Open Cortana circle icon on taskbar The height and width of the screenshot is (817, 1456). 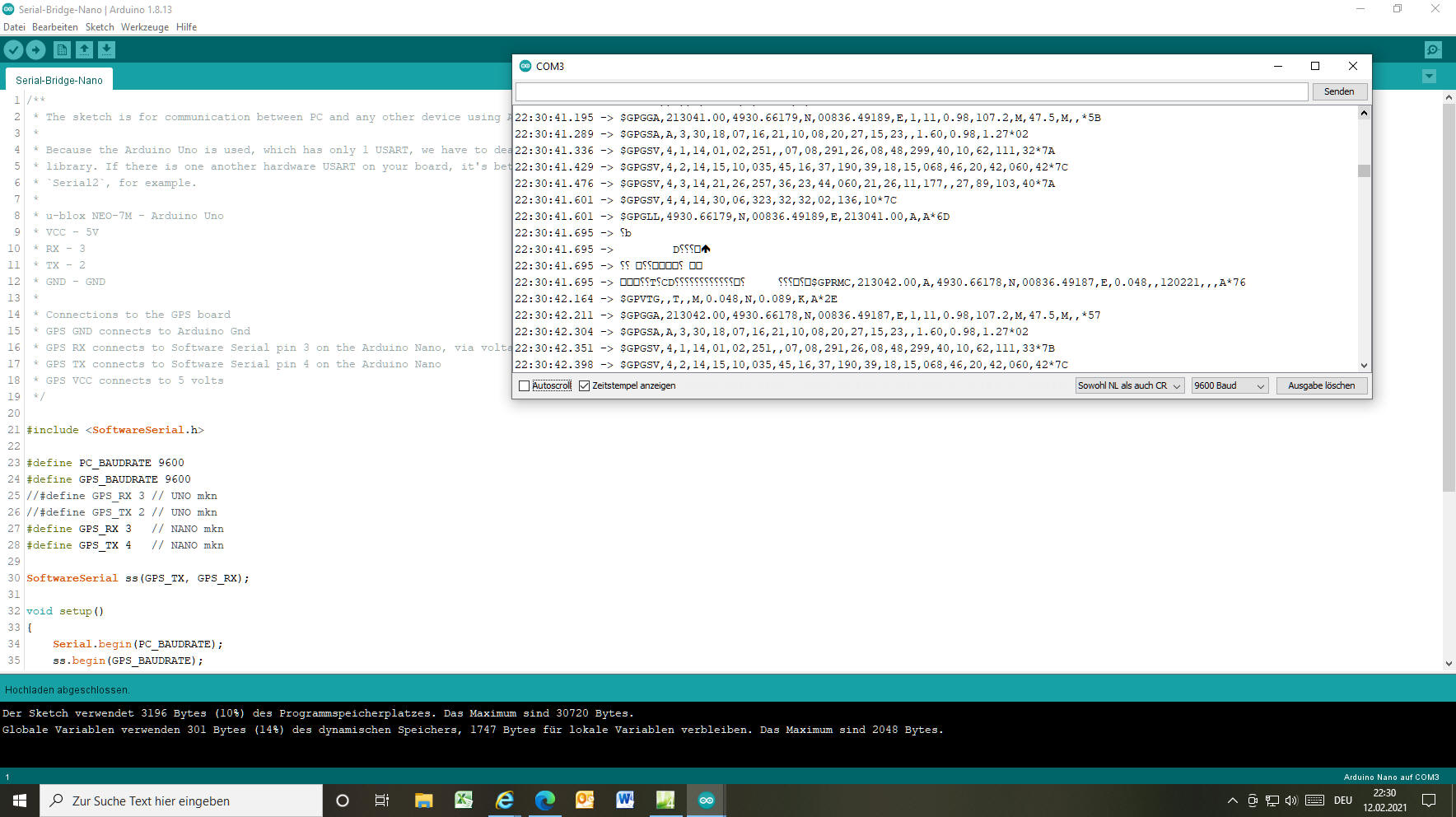point(343,801)
